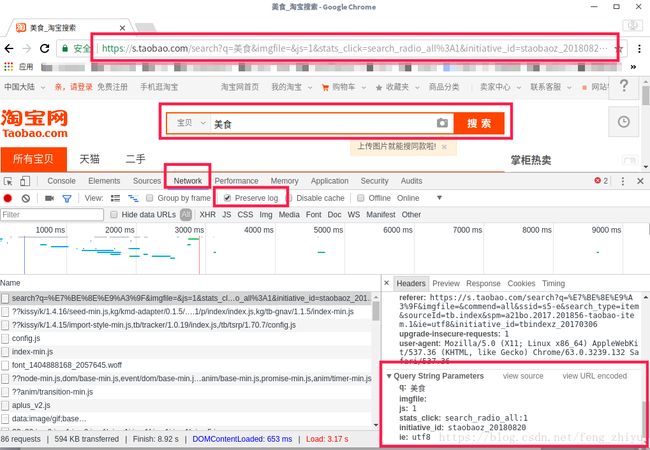Toggle the waterfall overview icon
This screenshot has width=650, height=450.
pyautogui.click(x=133, y=198)
